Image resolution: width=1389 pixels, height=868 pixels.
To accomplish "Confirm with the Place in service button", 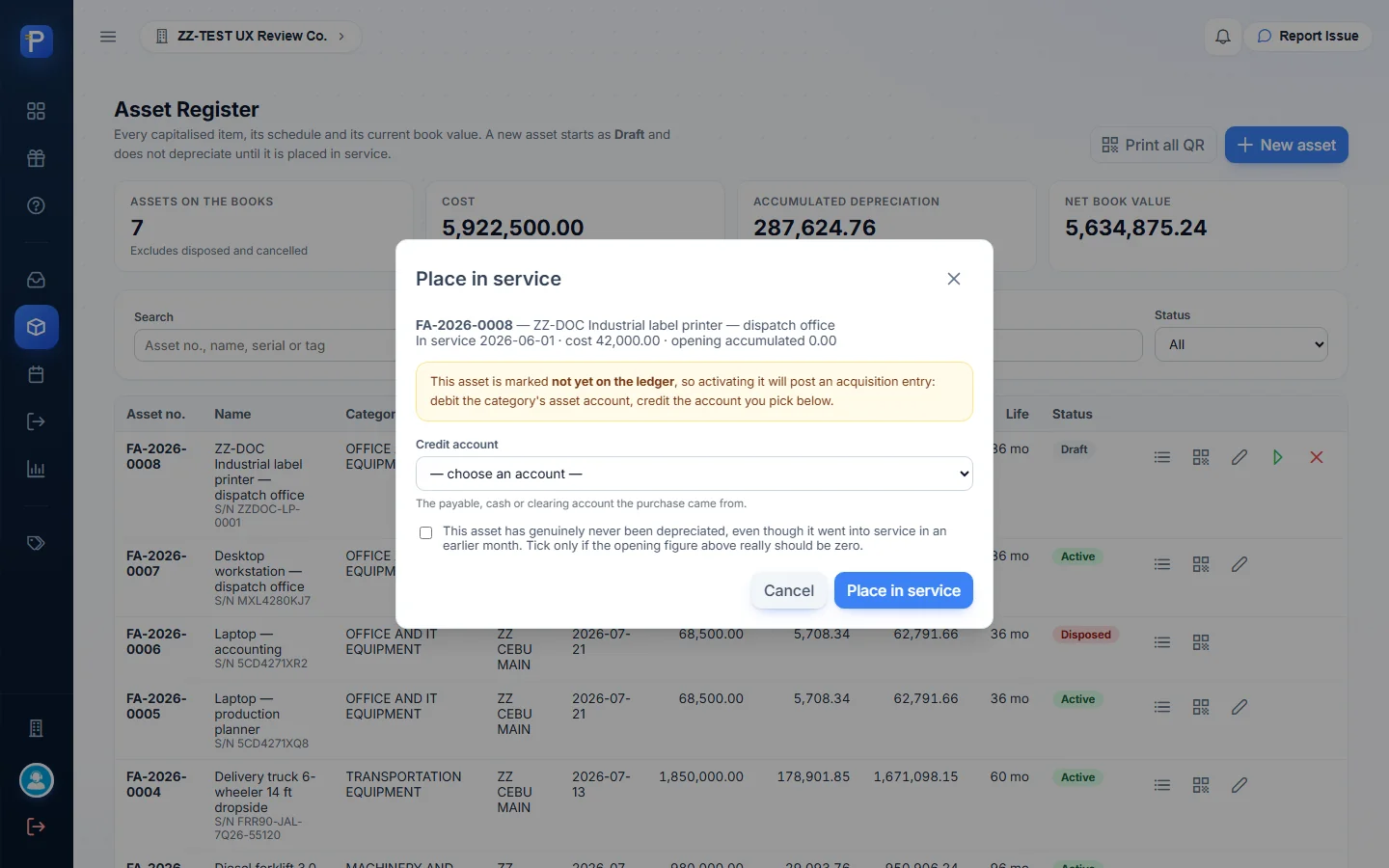I will pos(904,590).
